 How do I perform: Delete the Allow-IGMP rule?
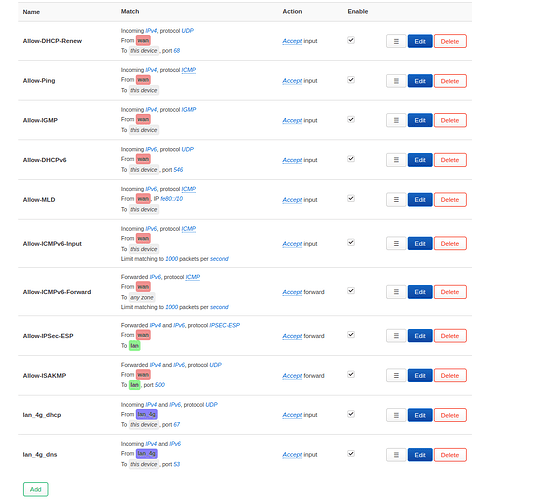pyautogui.click(x=450, y=120)
